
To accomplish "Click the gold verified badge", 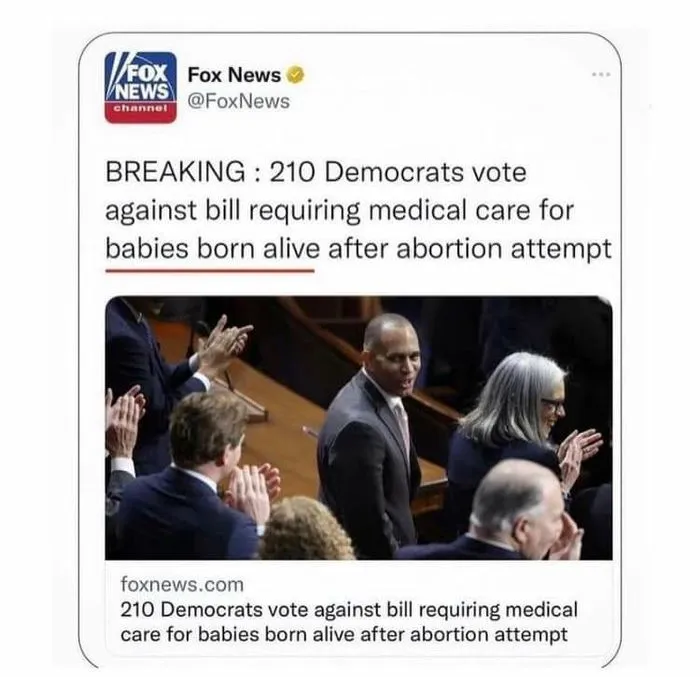I will [295, 75].
